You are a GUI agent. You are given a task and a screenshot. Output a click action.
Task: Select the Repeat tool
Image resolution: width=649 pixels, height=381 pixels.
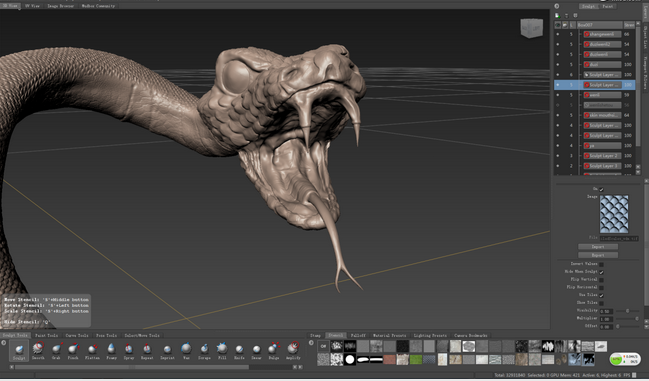tap(147, 350)
